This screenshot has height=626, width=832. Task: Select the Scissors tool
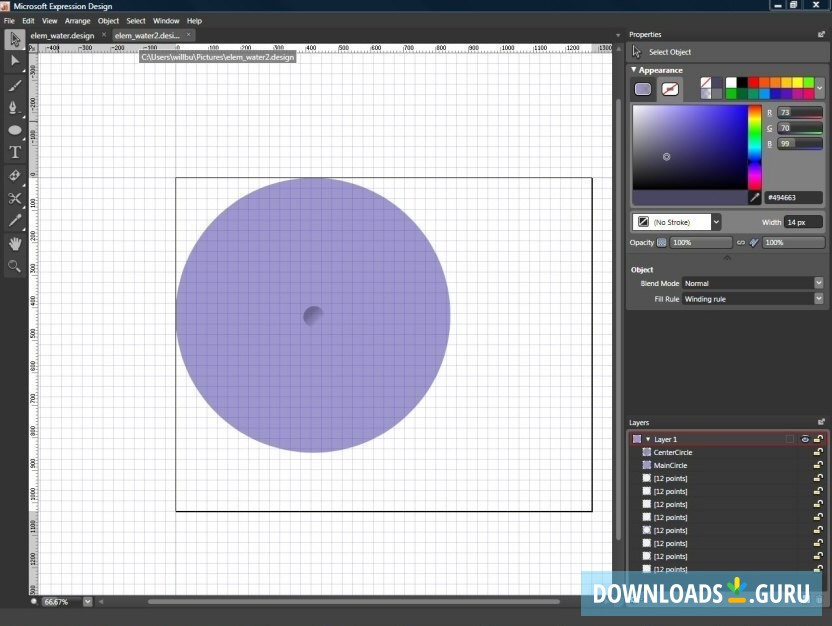coord(15,198)
